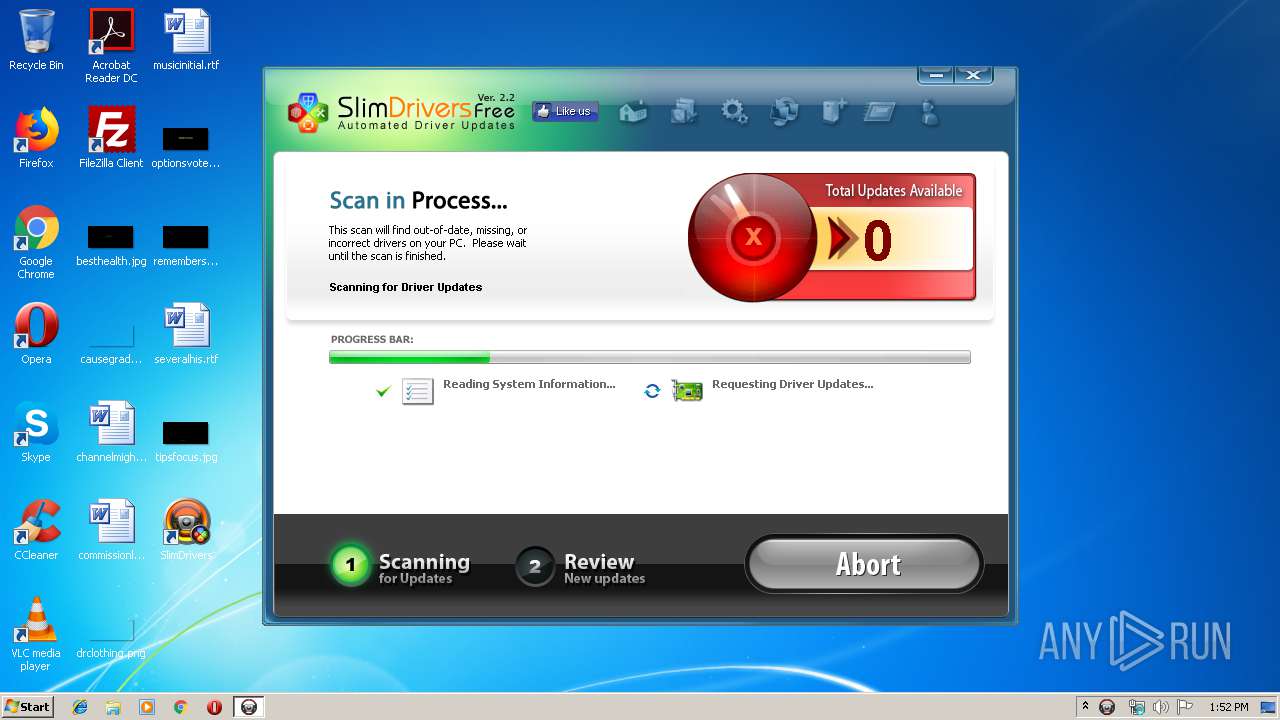
Task: Click the 1:52 PM system clock
Action: click(x=1229, y=707)
